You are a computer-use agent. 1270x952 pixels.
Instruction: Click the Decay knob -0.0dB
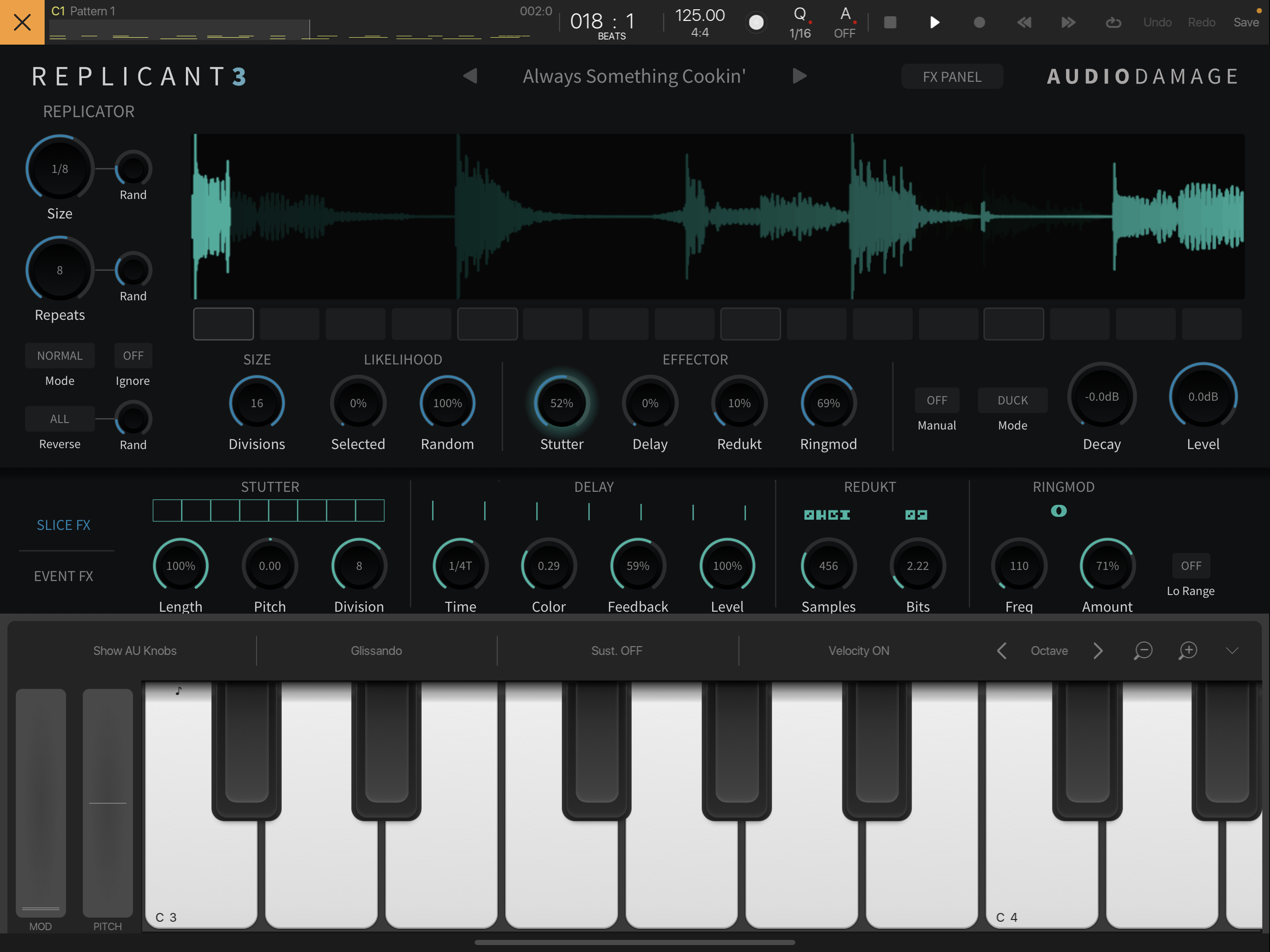(1102, 397)
